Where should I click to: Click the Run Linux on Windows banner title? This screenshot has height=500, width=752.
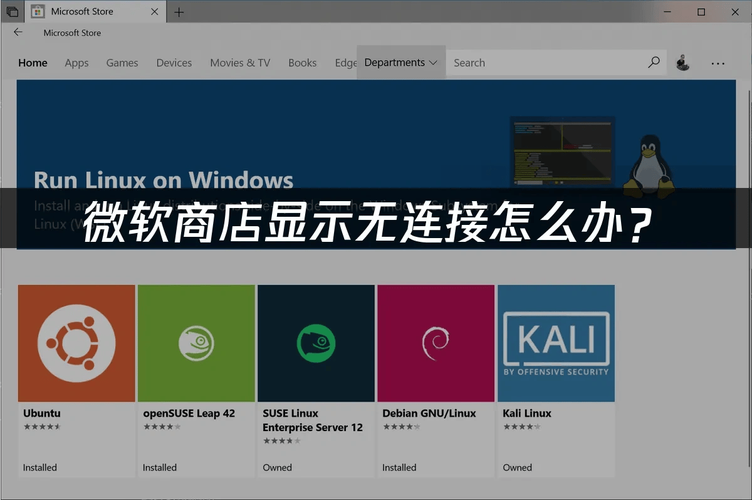click(x=164, y=180)
